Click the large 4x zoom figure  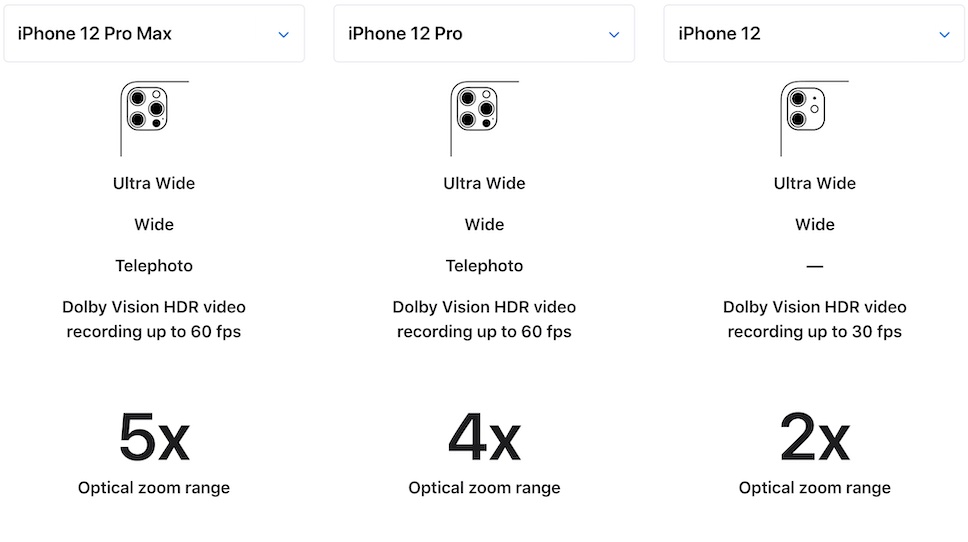[484, 436]
